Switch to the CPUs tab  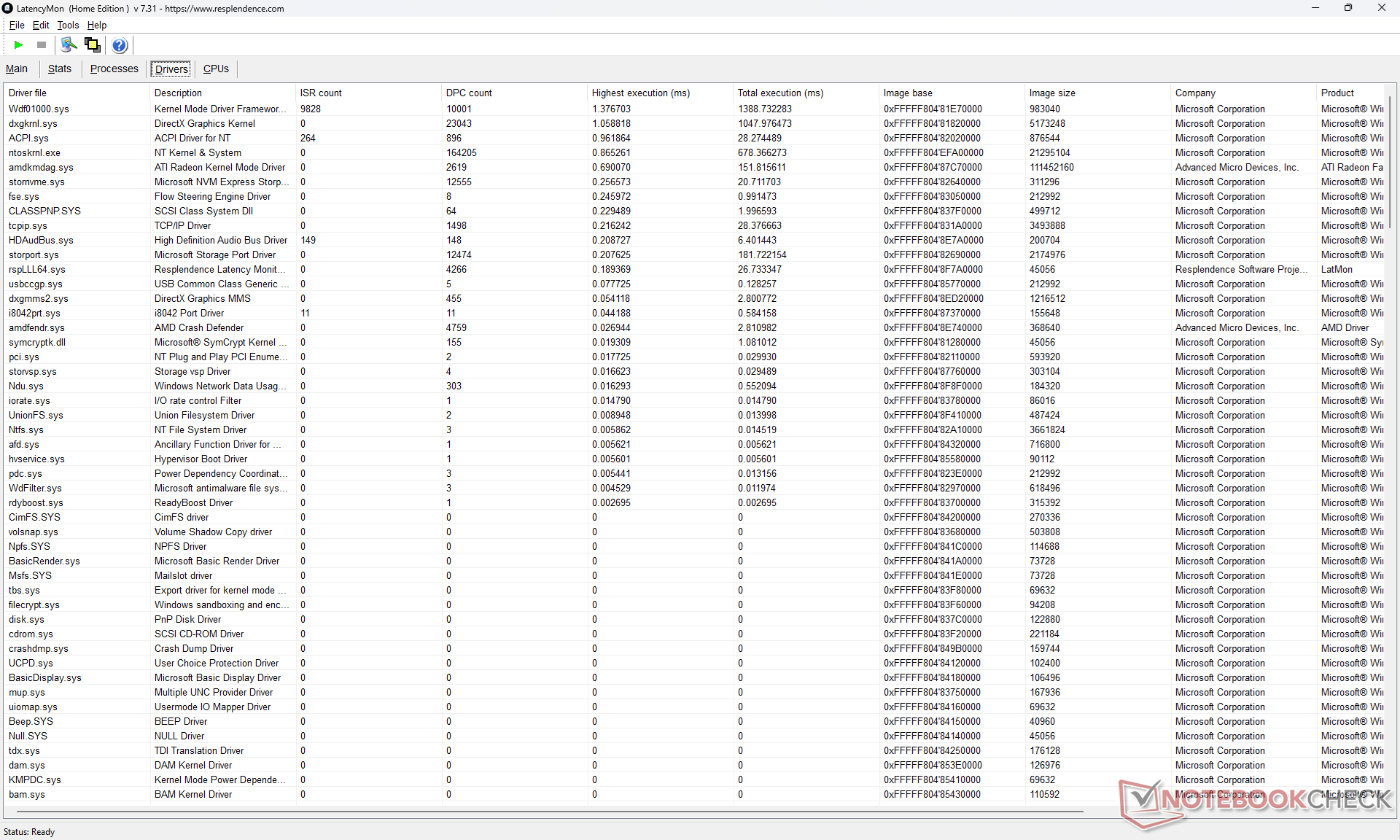coord(216,69)
